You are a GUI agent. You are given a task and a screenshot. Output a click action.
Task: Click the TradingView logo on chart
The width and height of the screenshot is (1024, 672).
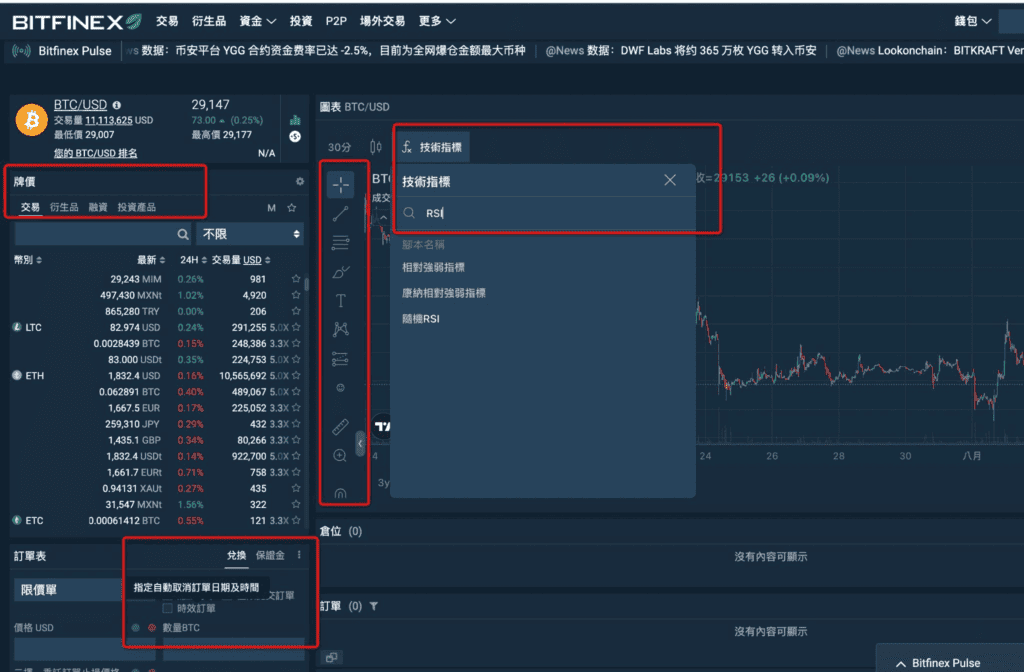382,426
